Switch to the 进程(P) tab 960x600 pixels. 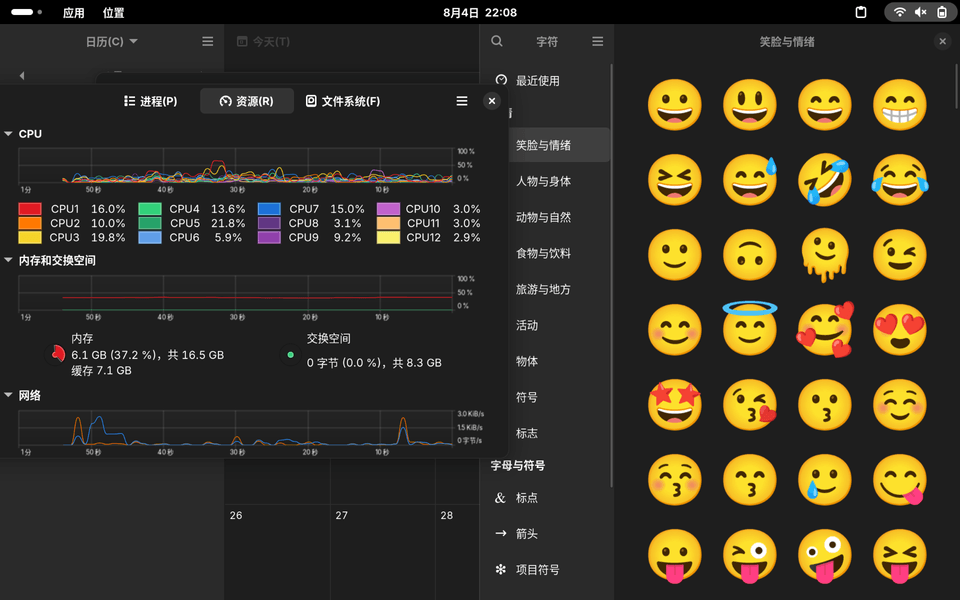(x=150, y=101)
